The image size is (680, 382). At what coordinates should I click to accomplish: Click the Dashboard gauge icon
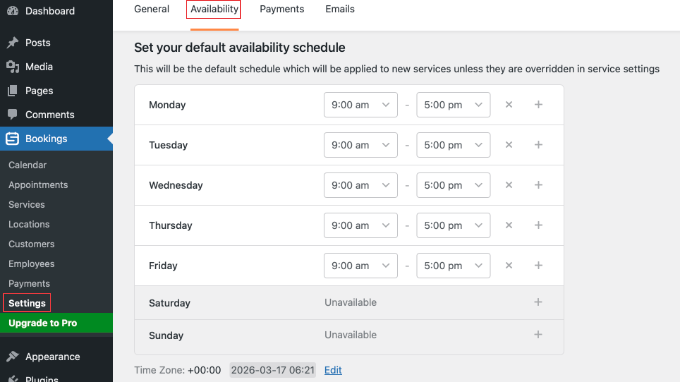click(x=13, y=11)
